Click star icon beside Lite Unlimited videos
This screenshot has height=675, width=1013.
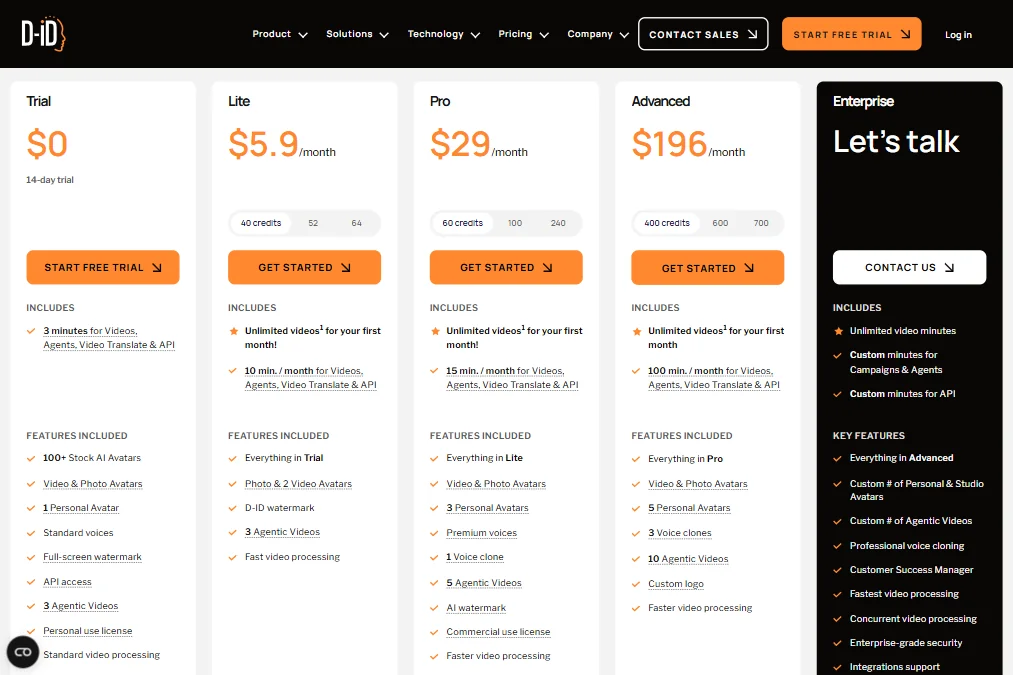[233, 331]
